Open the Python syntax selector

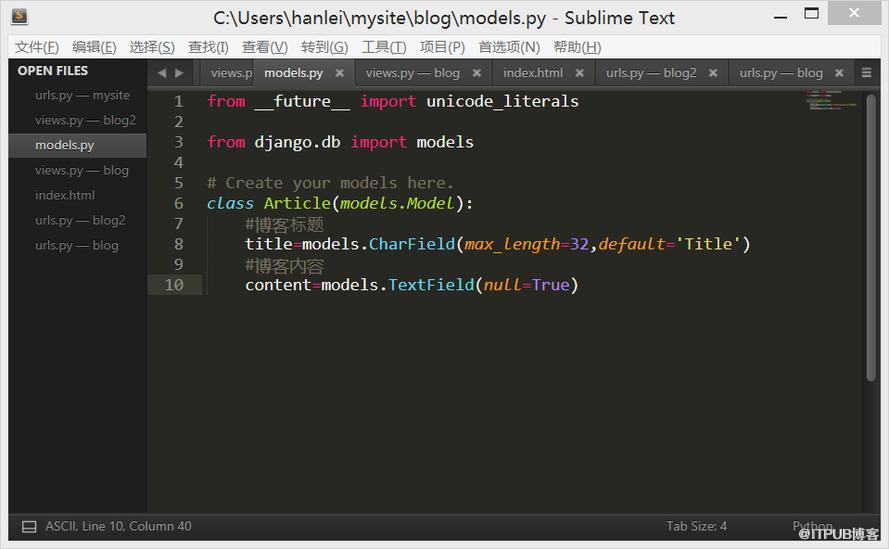tap(812, 526)
